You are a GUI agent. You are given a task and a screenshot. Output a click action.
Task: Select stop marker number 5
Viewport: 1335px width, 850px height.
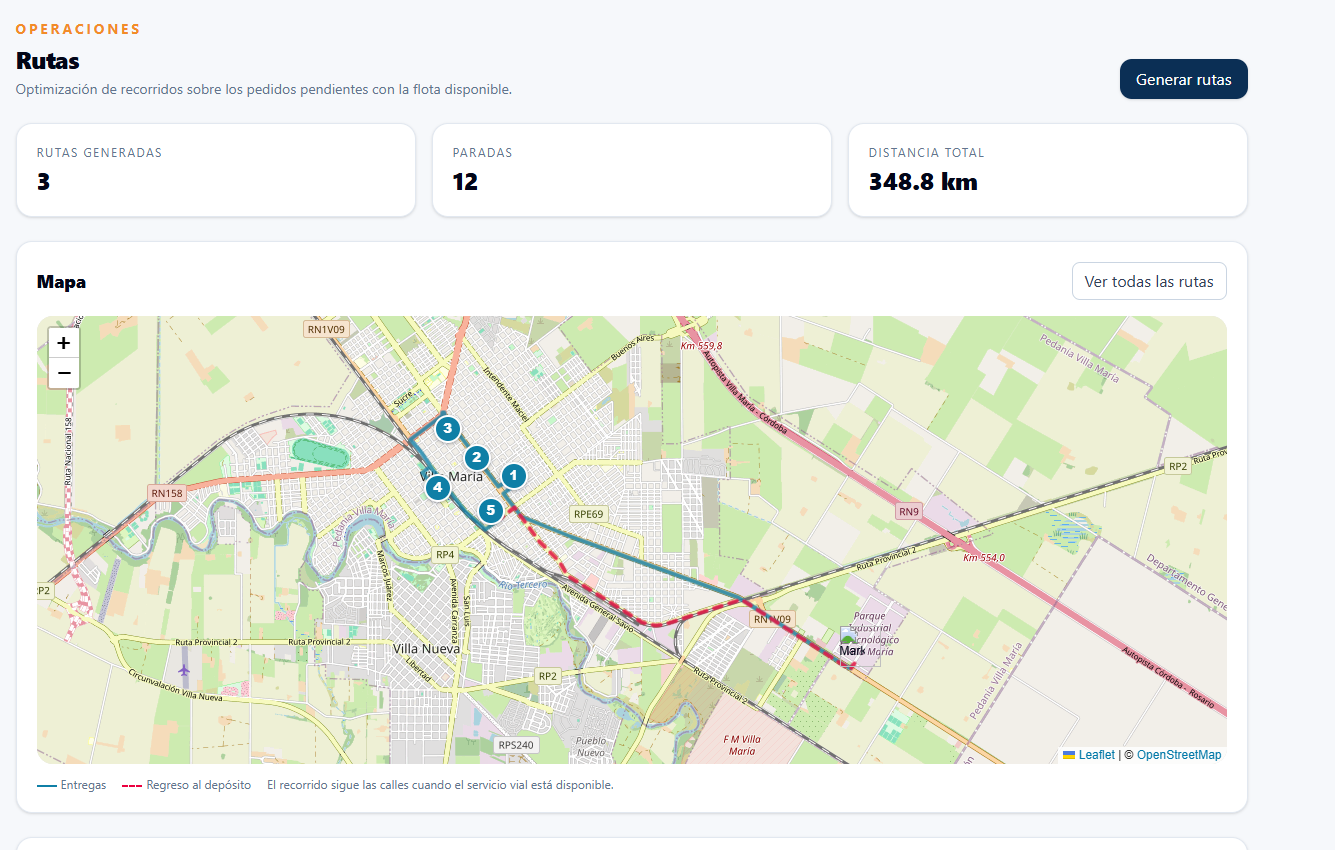[490, 511]
